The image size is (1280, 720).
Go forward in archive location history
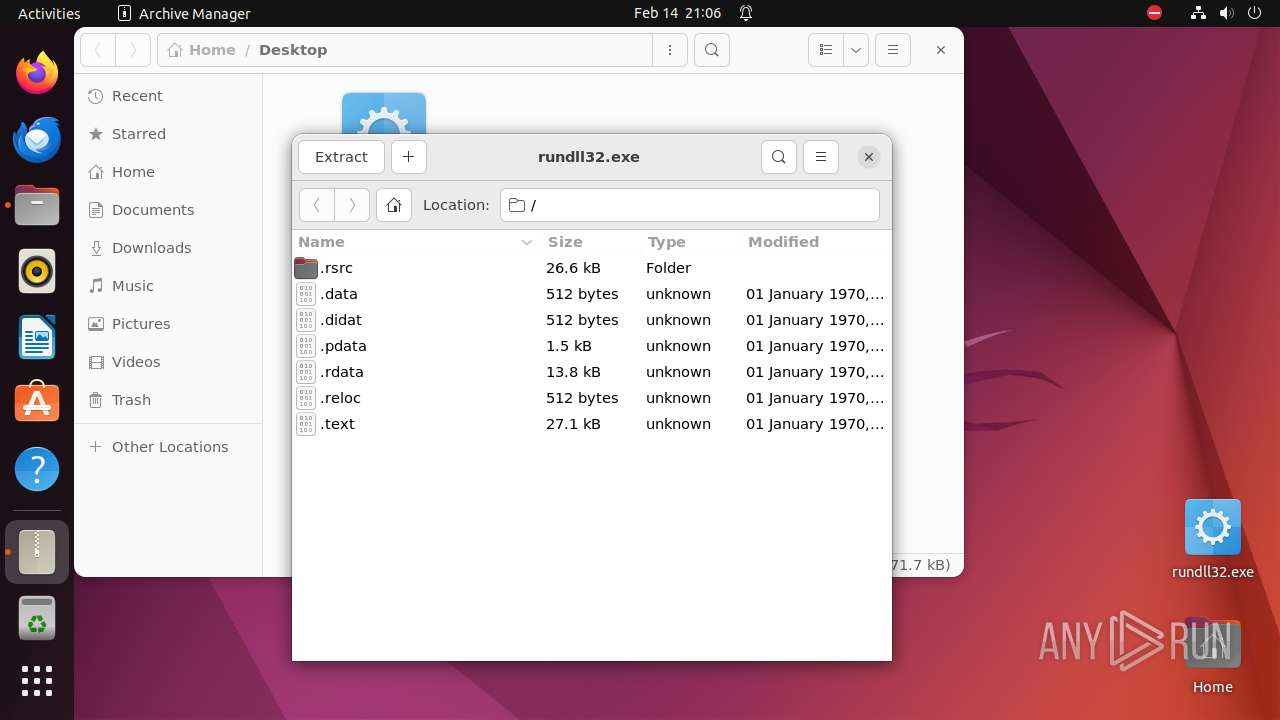[x=352, y=205]
